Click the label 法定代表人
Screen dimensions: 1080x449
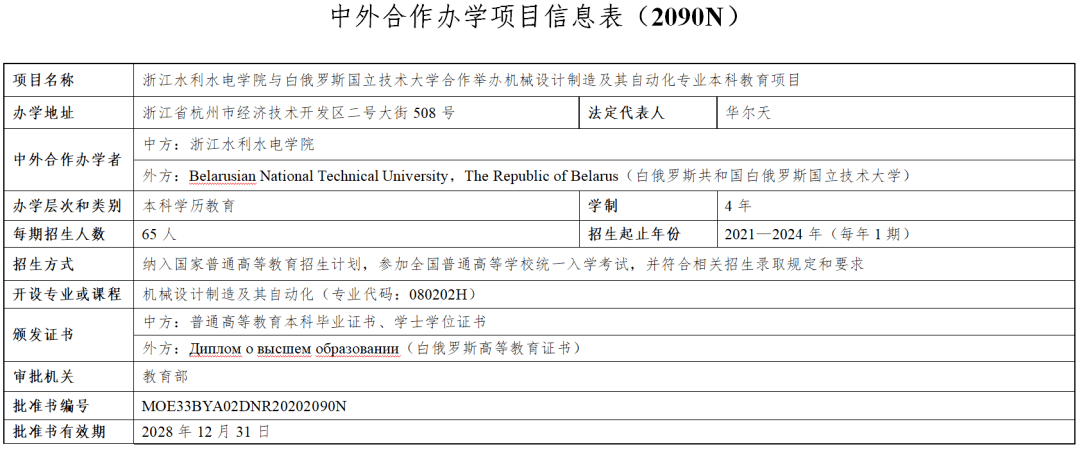click(625, 114)
